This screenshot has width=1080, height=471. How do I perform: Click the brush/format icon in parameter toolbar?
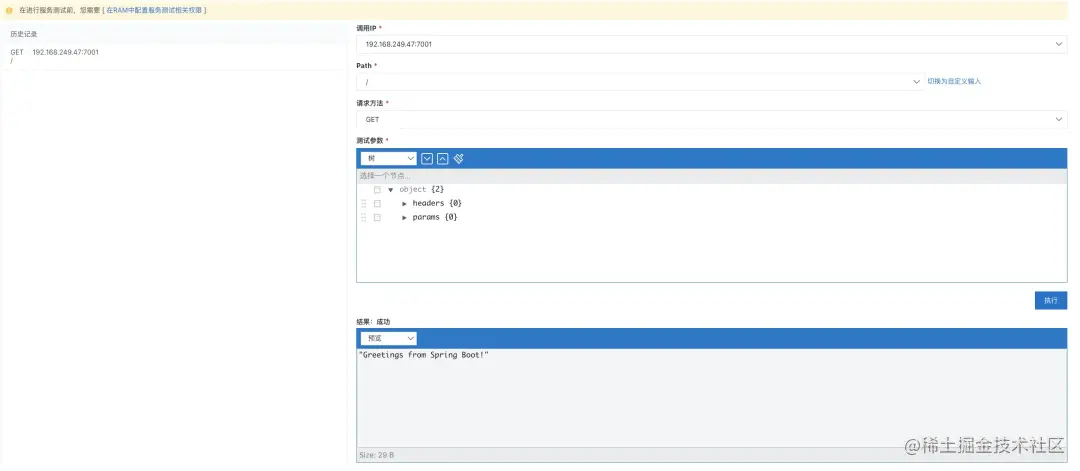(x=459, y=158)
